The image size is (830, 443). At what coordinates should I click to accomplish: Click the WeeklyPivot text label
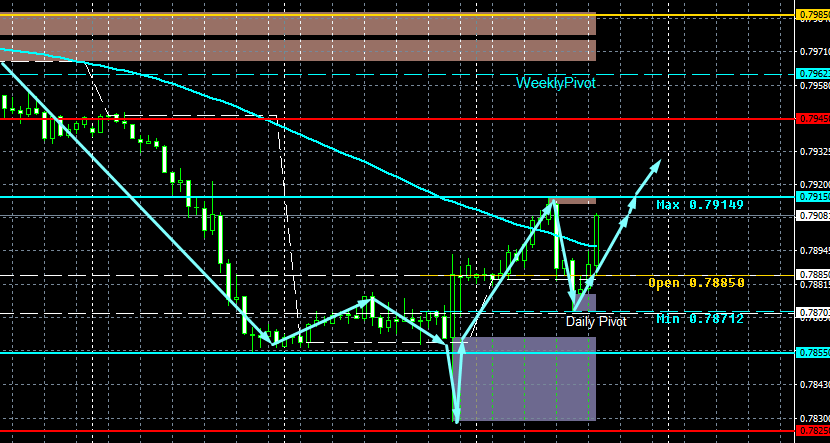point(556,83)
